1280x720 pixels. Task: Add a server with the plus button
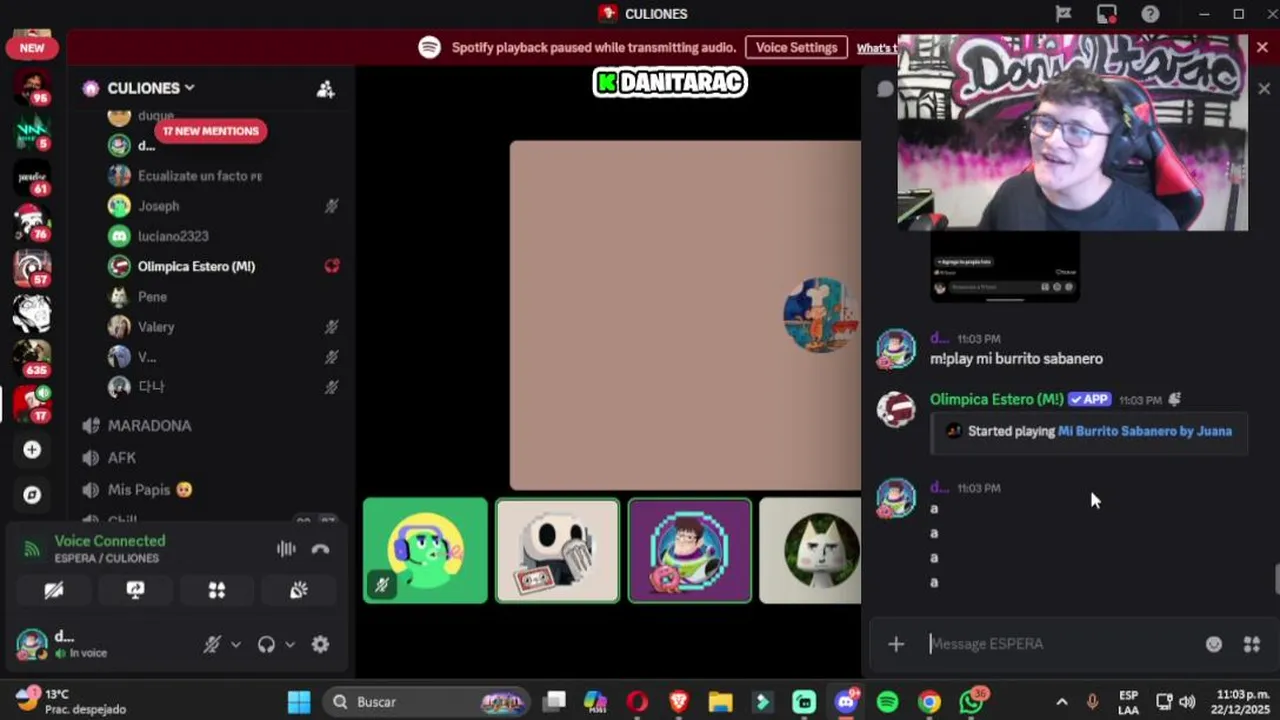click(32, 450)
